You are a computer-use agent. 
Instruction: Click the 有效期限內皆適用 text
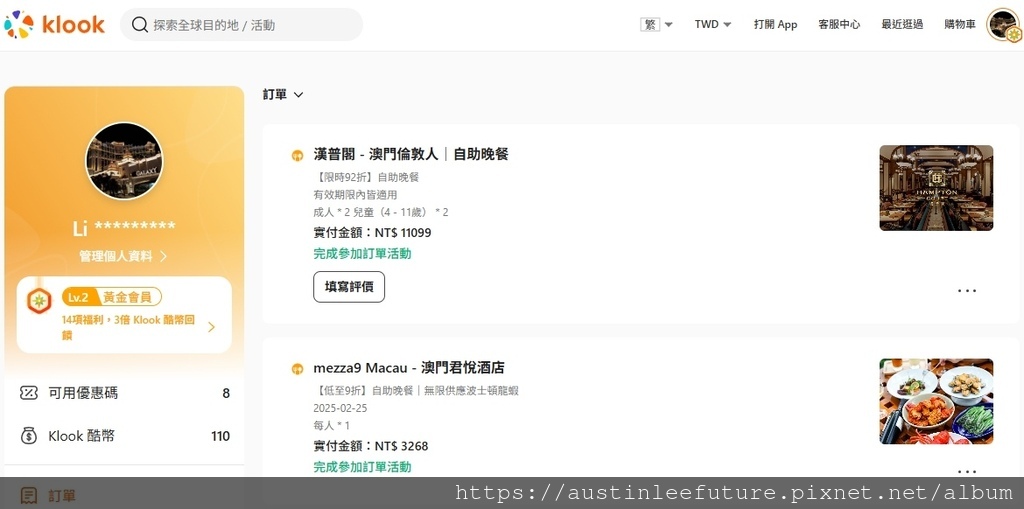[x=355, y=195]
